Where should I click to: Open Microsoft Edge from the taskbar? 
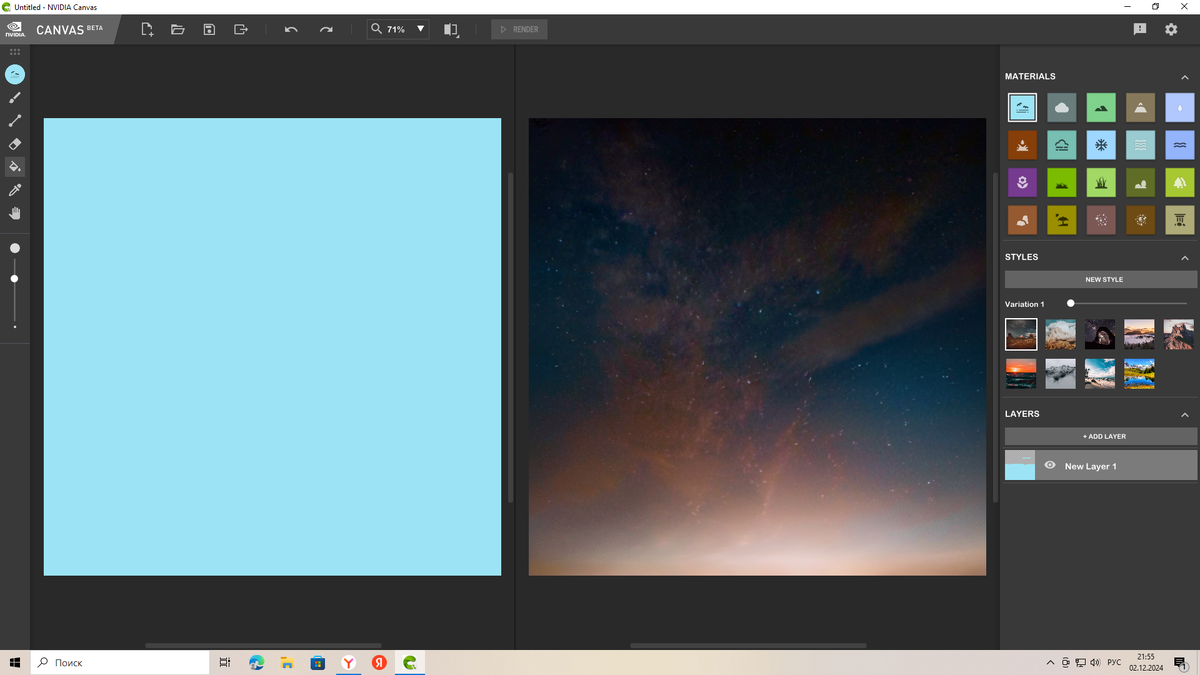256,662
